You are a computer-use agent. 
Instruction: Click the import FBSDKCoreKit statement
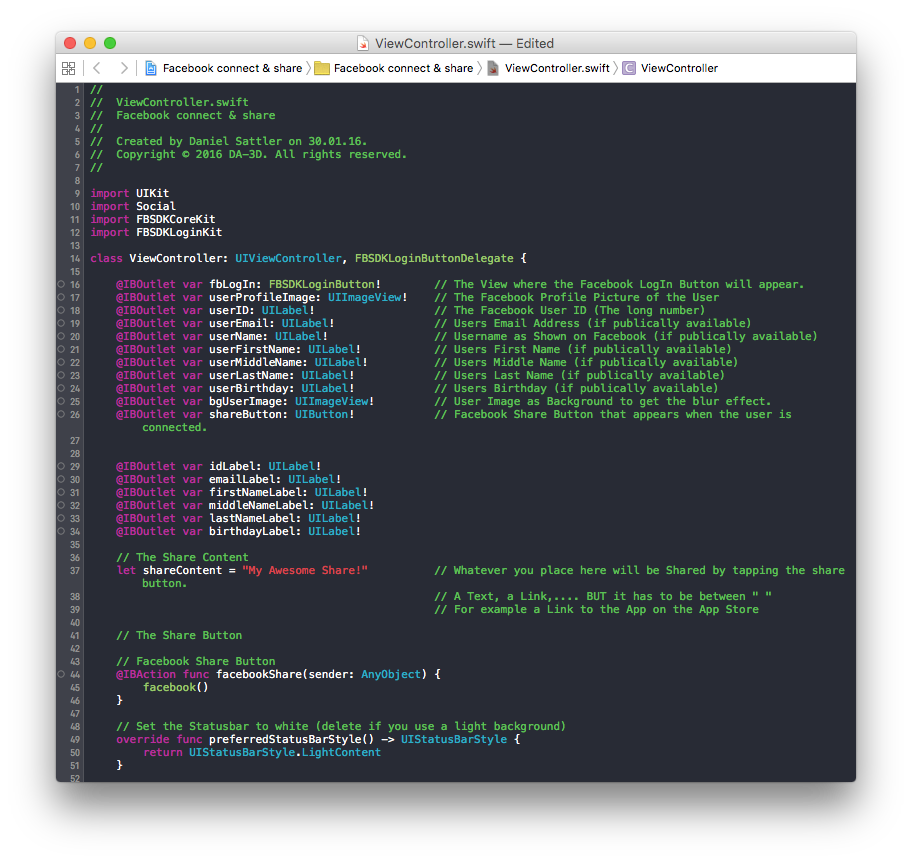(x=152, y=219)
